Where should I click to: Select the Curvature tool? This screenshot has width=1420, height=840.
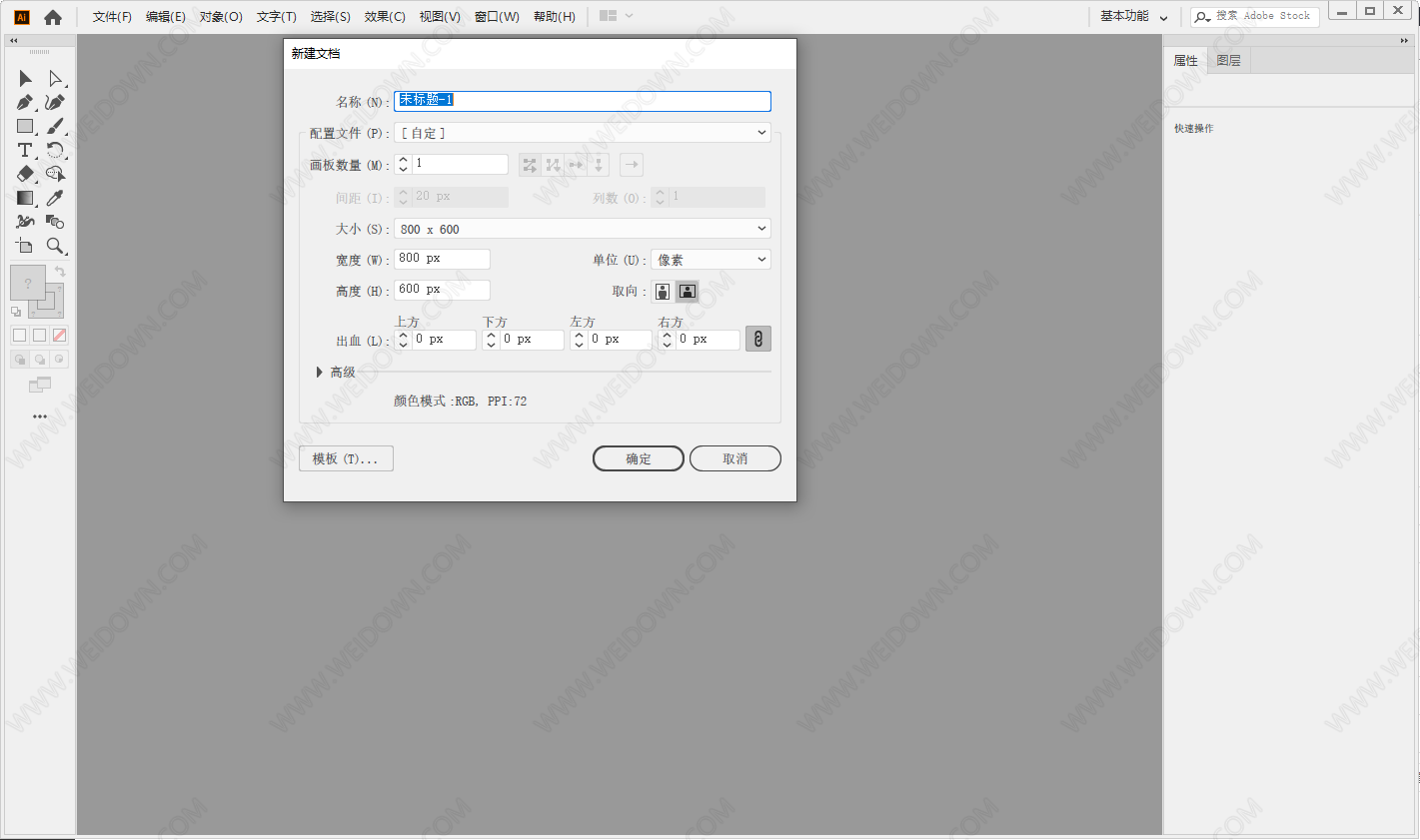(x=55, y=102)
